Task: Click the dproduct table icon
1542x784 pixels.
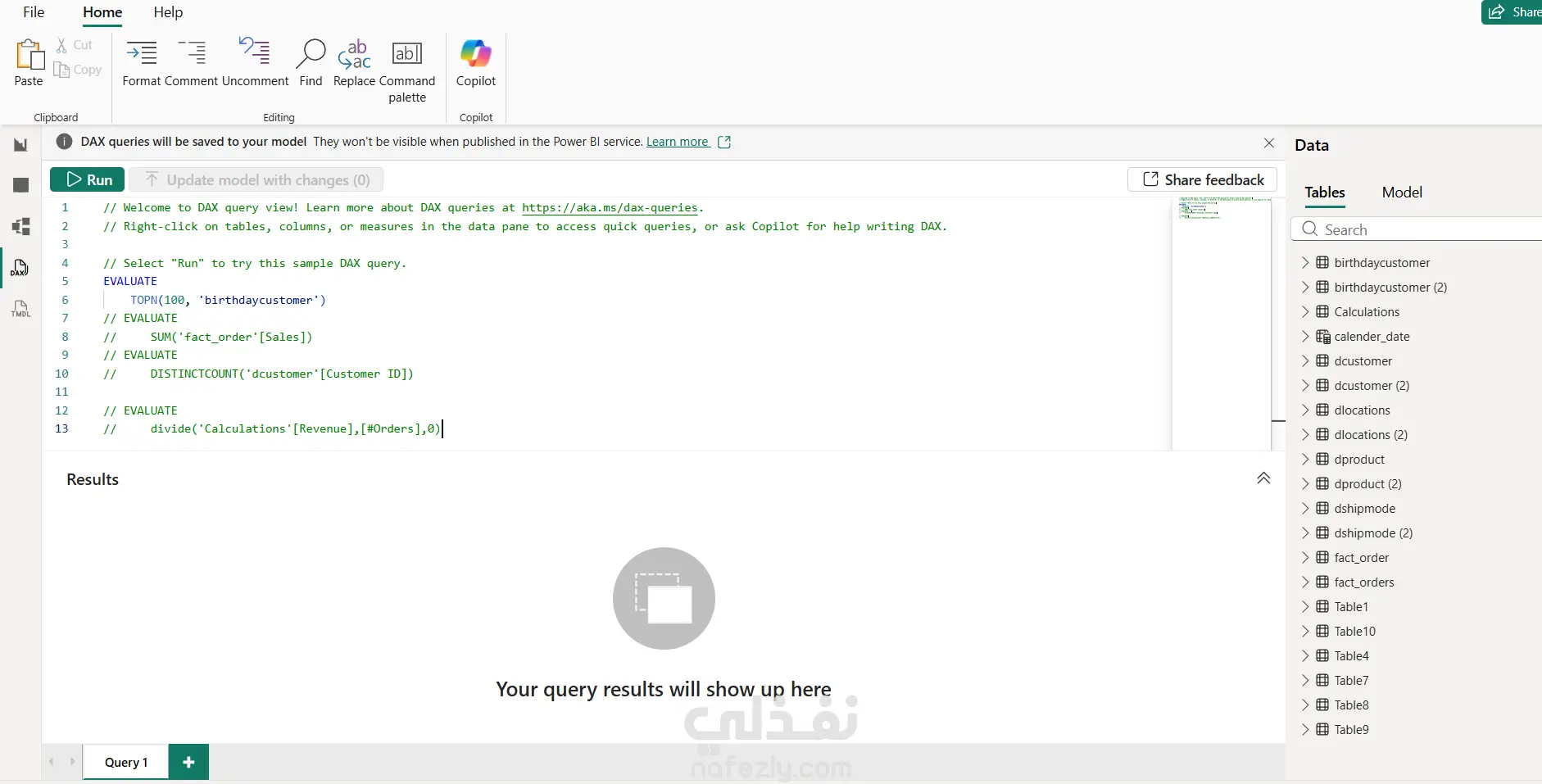Action: (1322, 459)
